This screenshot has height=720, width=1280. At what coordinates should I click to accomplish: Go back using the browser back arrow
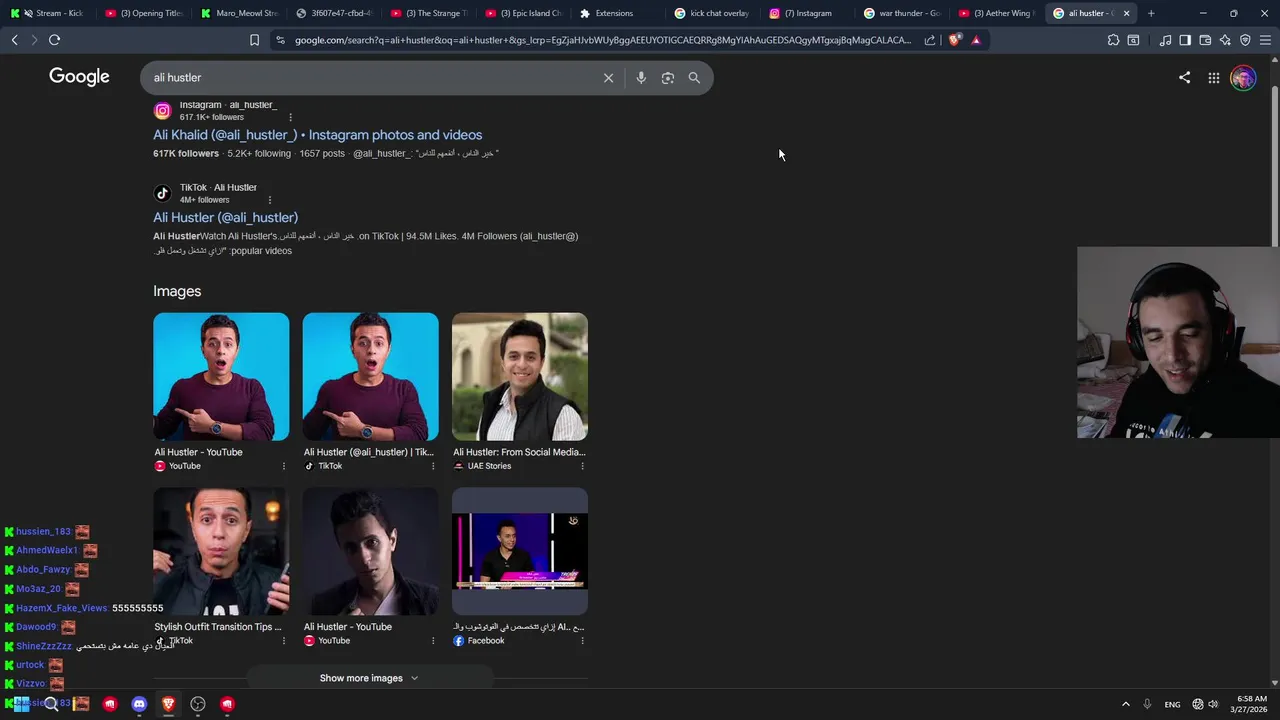pyautogui.click(x=14, y=40)
